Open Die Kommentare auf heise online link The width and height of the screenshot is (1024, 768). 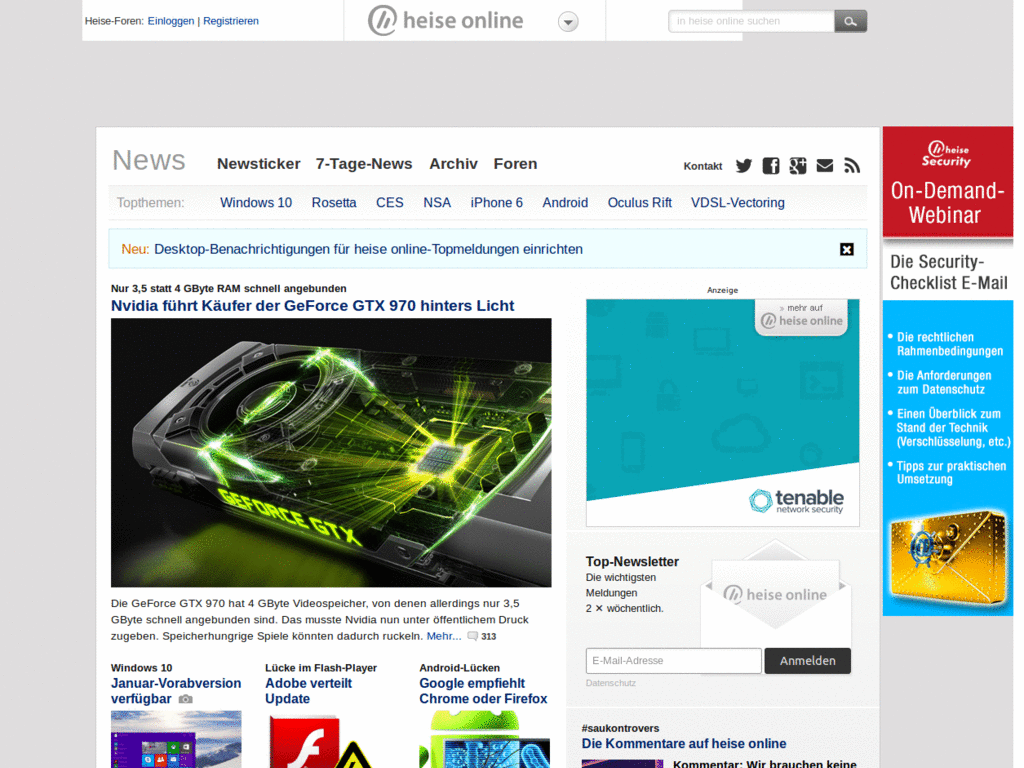(x=684, y=744)
